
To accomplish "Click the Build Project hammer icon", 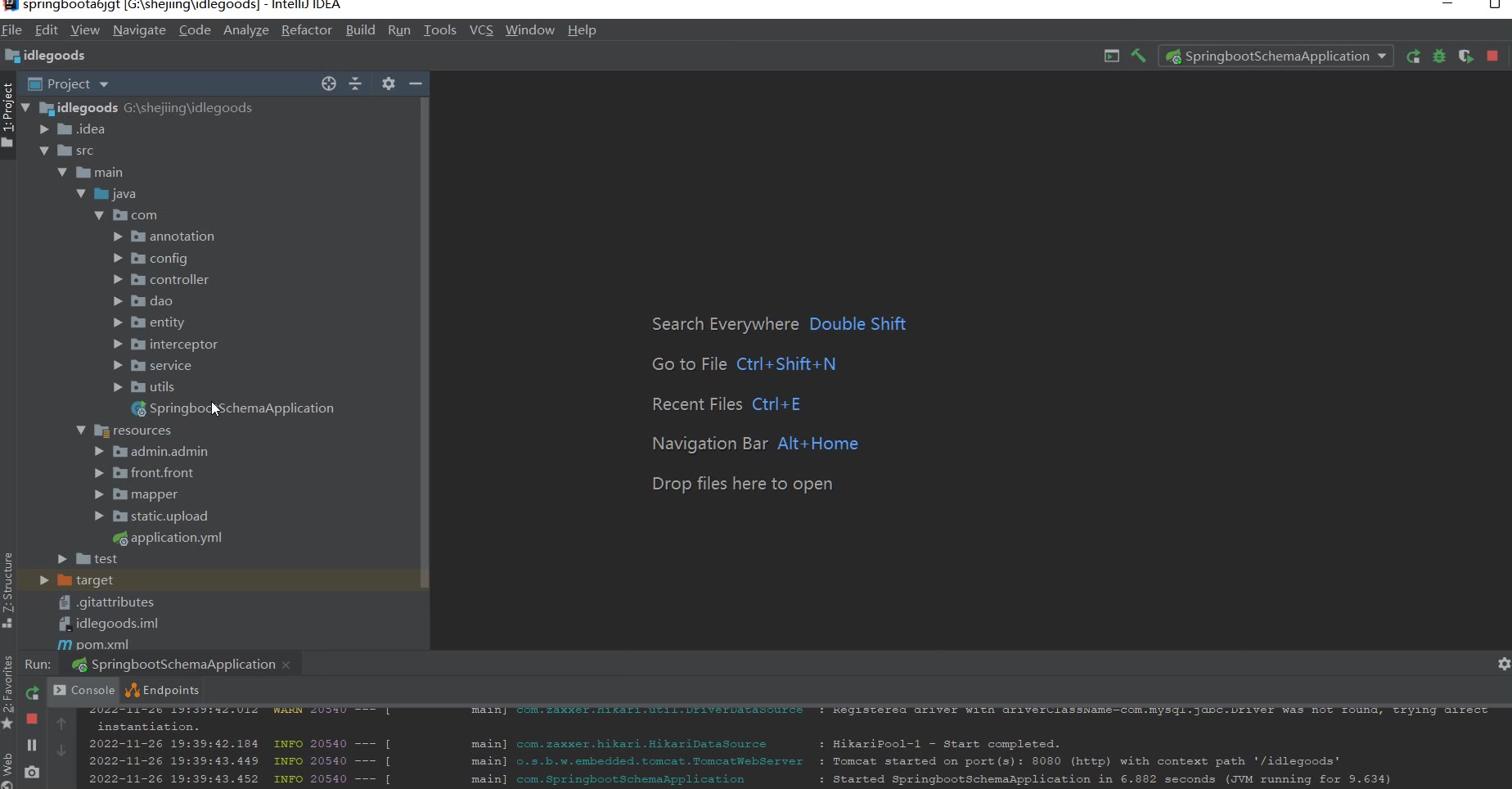I will pos(1138,56).
